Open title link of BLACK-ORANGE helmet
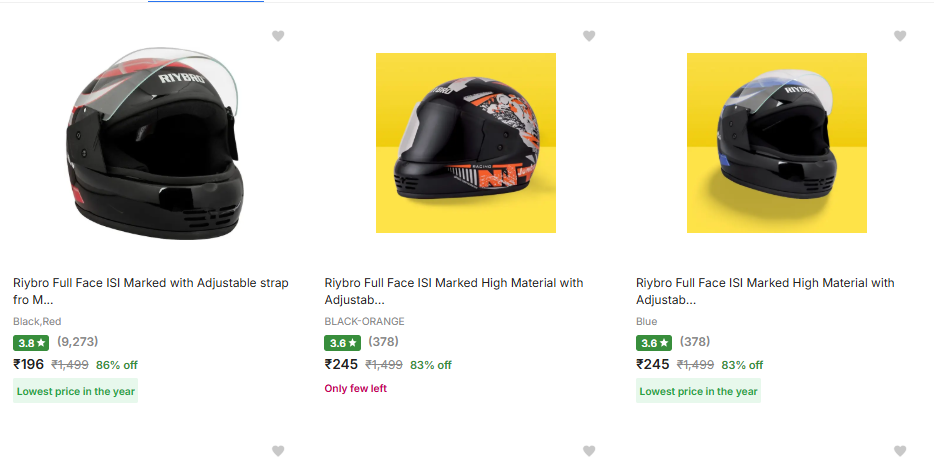 (x=454, y=291)
